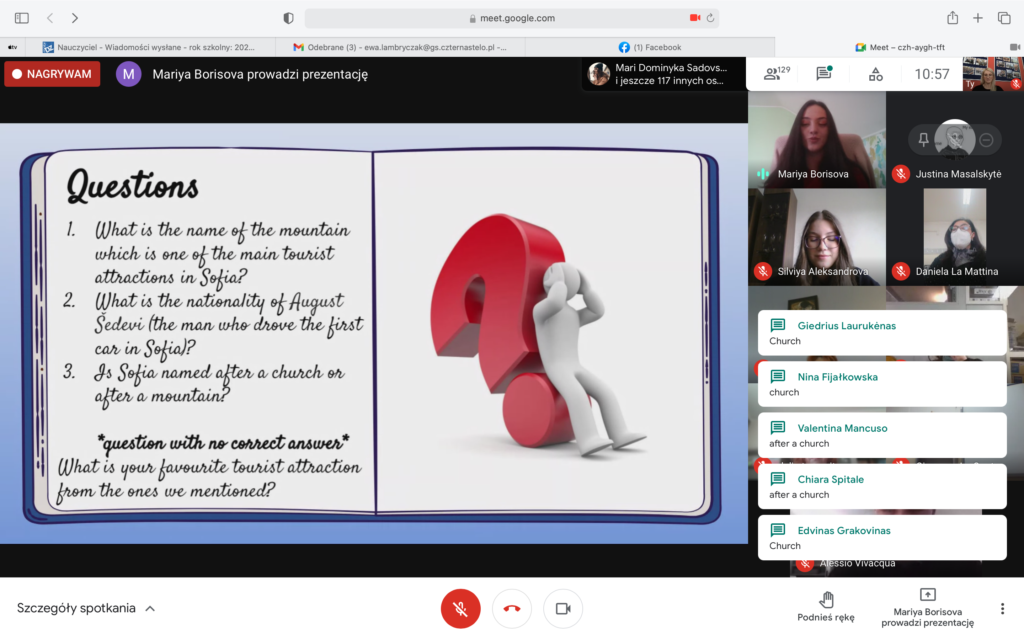The width and height of the screenshot is (1024, 640).
Task: Raise hand with Podnieś rękę
Action: pos(826,606)
